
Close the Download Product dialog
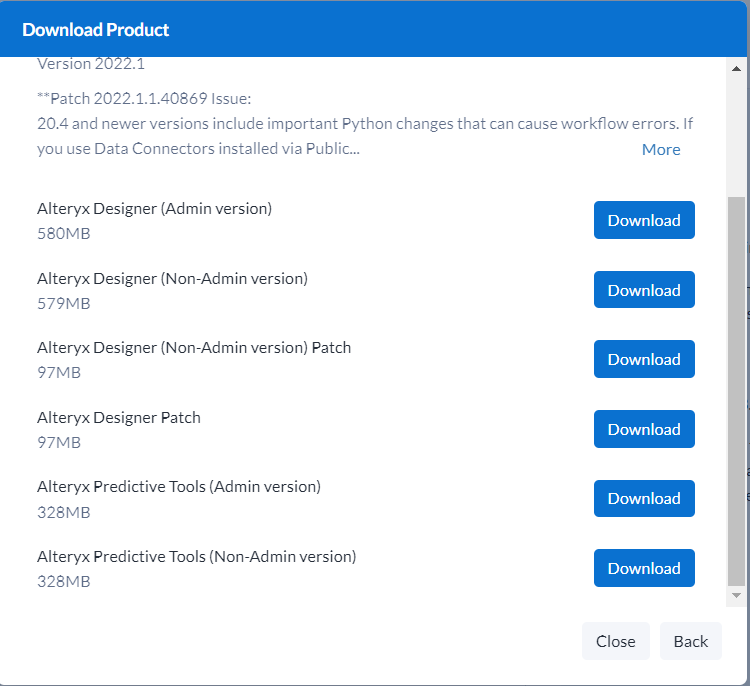pyautogui.click(x=615, y=642)
